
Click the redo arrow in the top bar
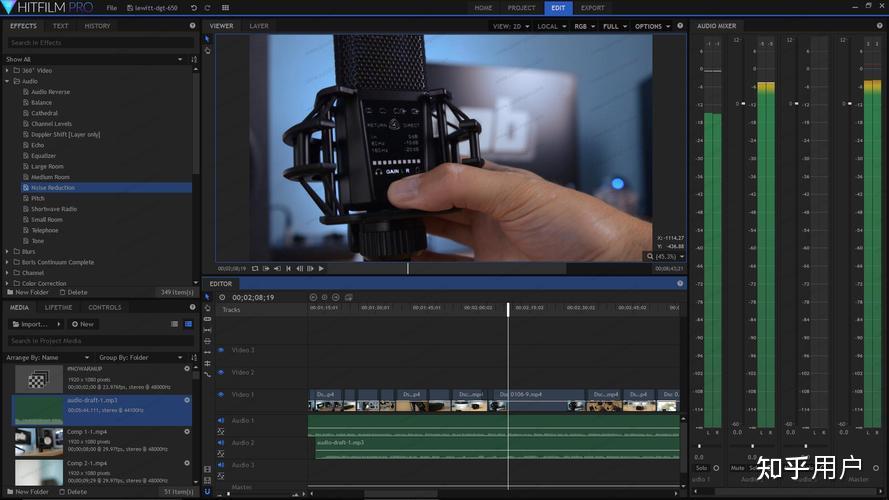coord(208,8)
